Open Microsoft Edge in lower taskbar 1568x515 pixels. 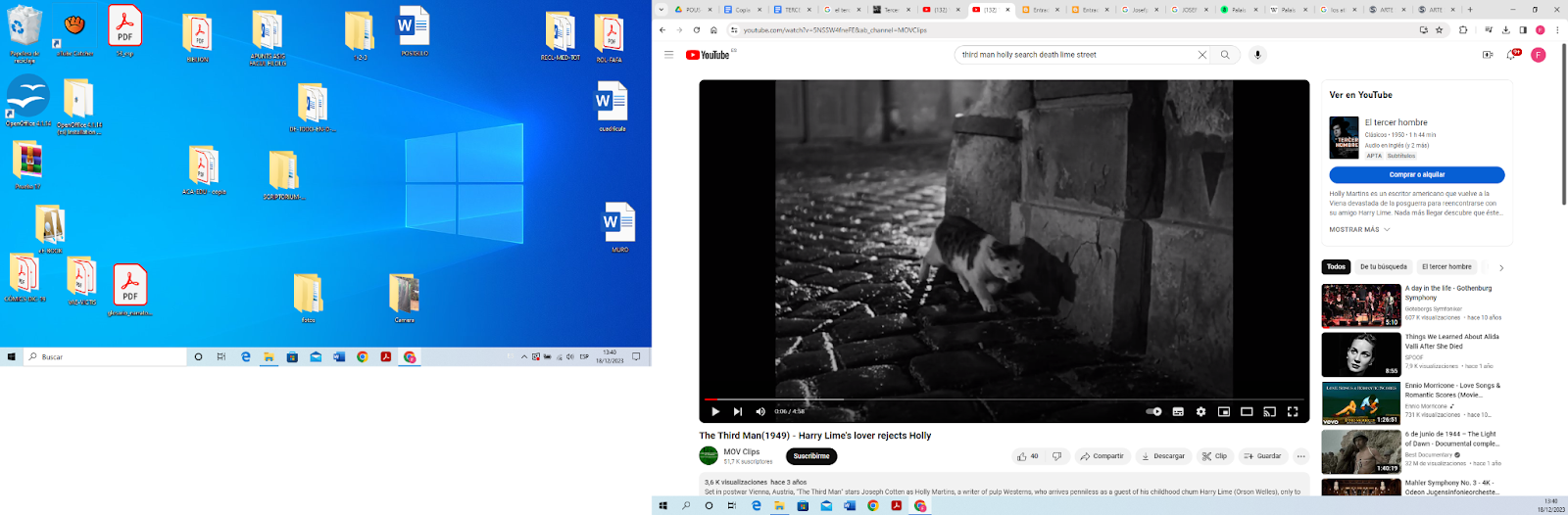(756, 506)
